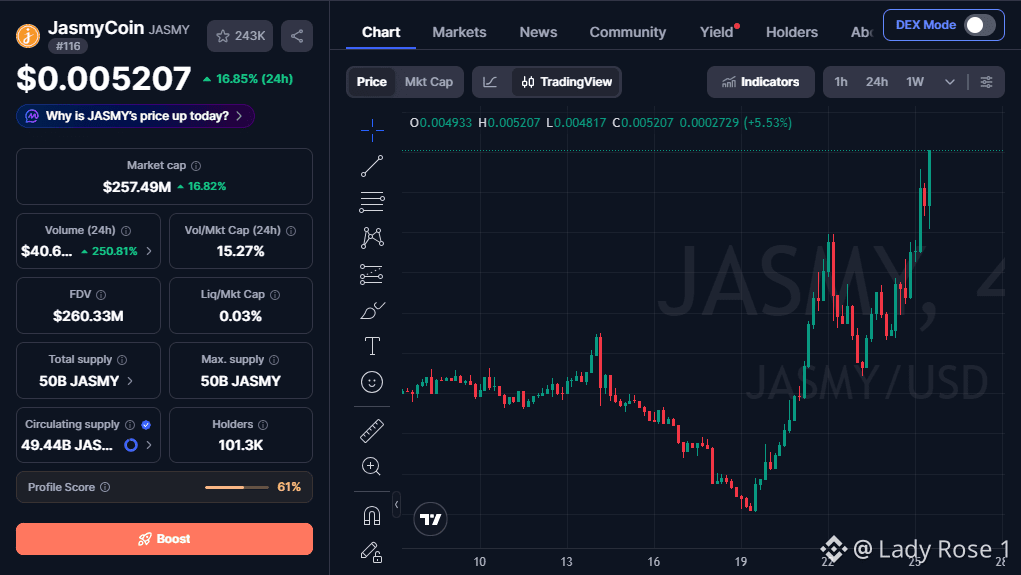
Task: Set chart range to 24h
Action: 876,82
